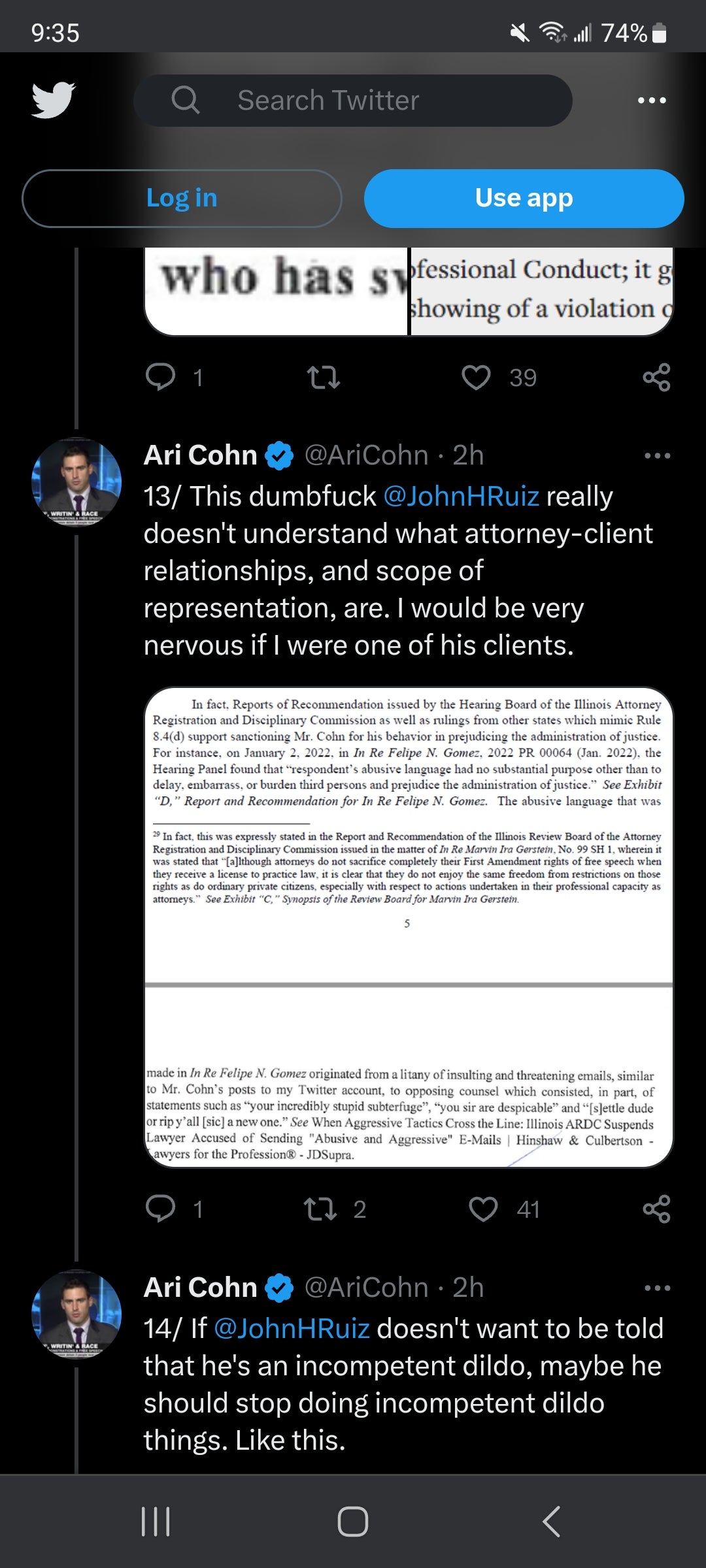
Task: Tap Android back navigation button
Action: click(551, 1521)
